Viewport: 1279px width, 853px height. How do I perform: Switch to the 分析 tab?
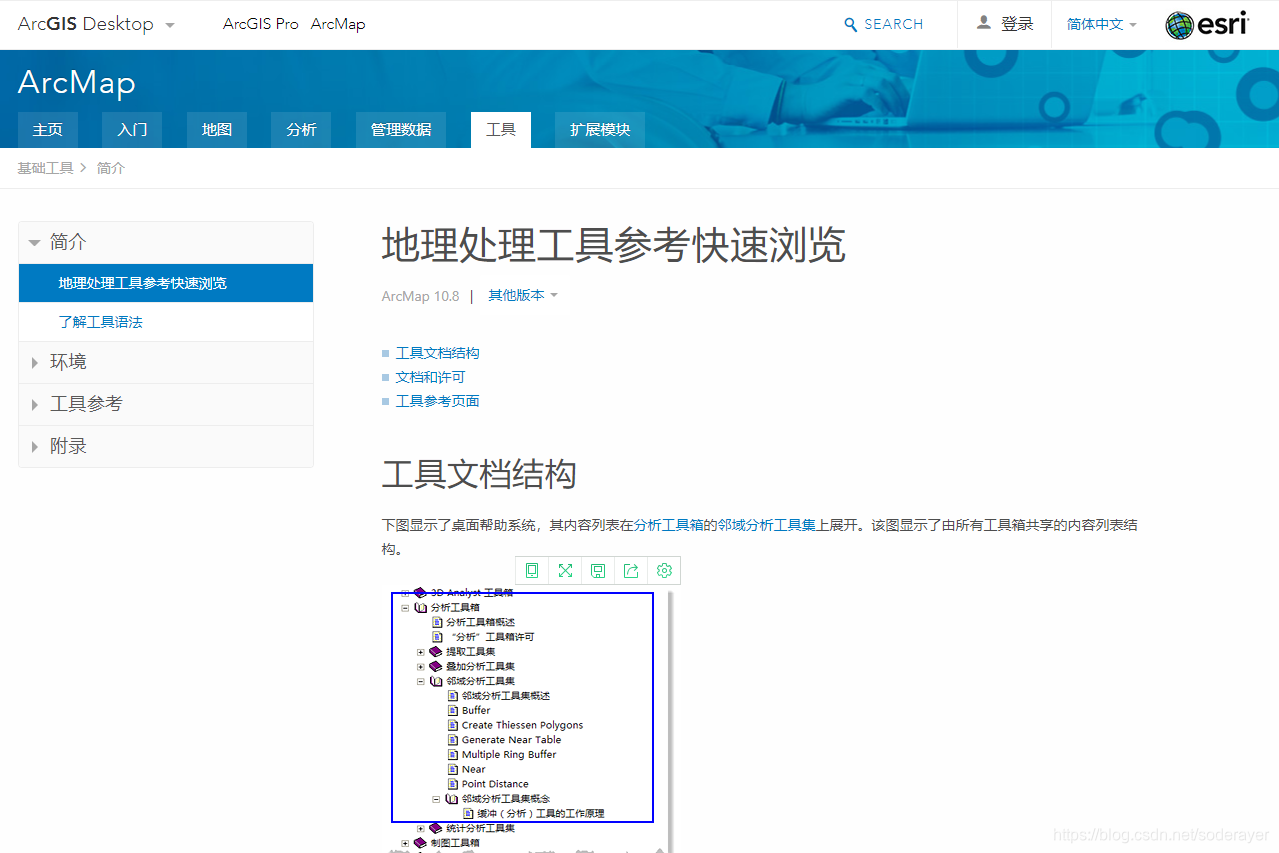coord(301,130)
